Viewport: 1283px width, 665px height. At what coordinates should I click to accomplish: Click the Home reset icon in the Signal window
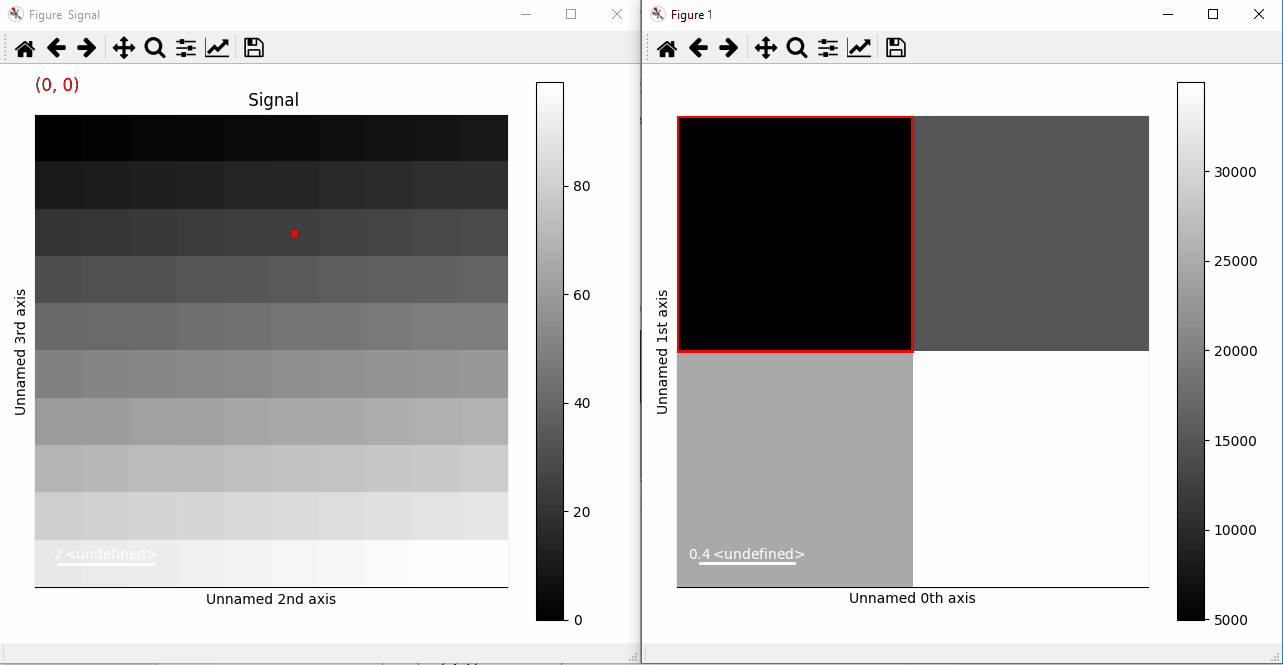pyautogui.click(x=25, y=48)
